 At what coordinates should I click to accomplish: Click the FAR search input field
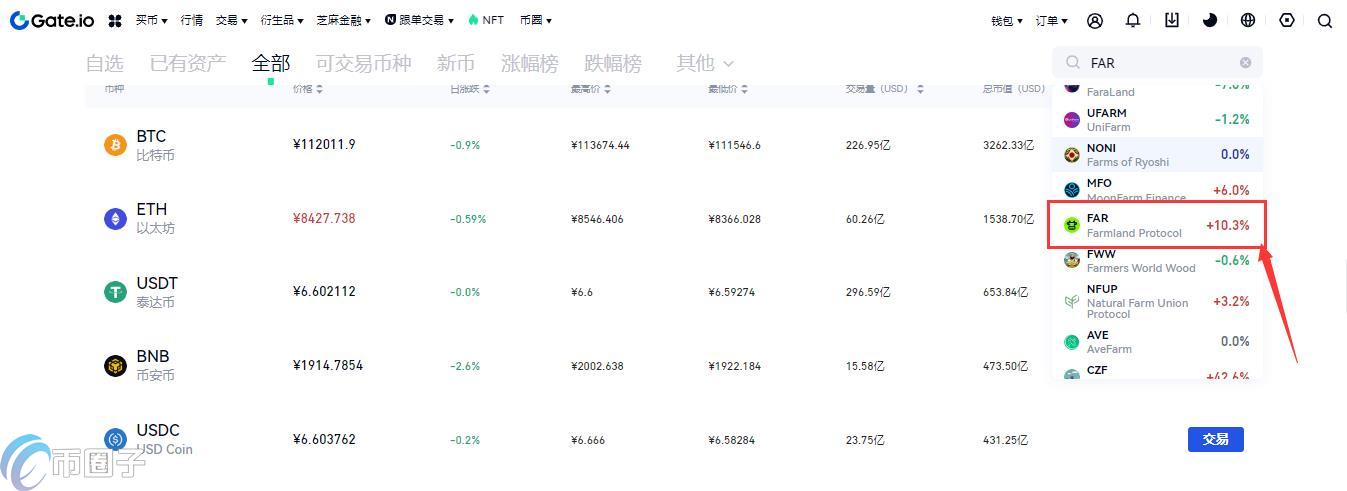pos(1157,62)
